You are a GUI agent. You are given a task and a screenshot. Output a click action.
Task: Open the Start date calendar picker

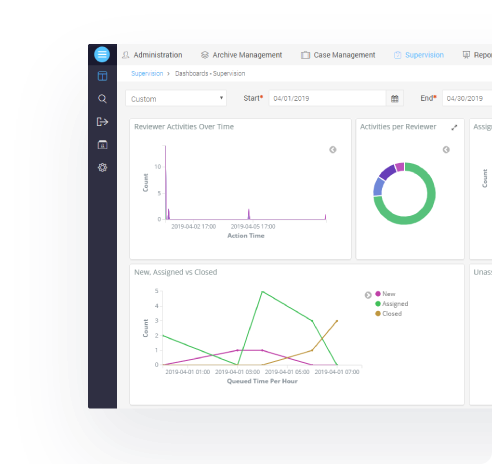click(395, 98)
